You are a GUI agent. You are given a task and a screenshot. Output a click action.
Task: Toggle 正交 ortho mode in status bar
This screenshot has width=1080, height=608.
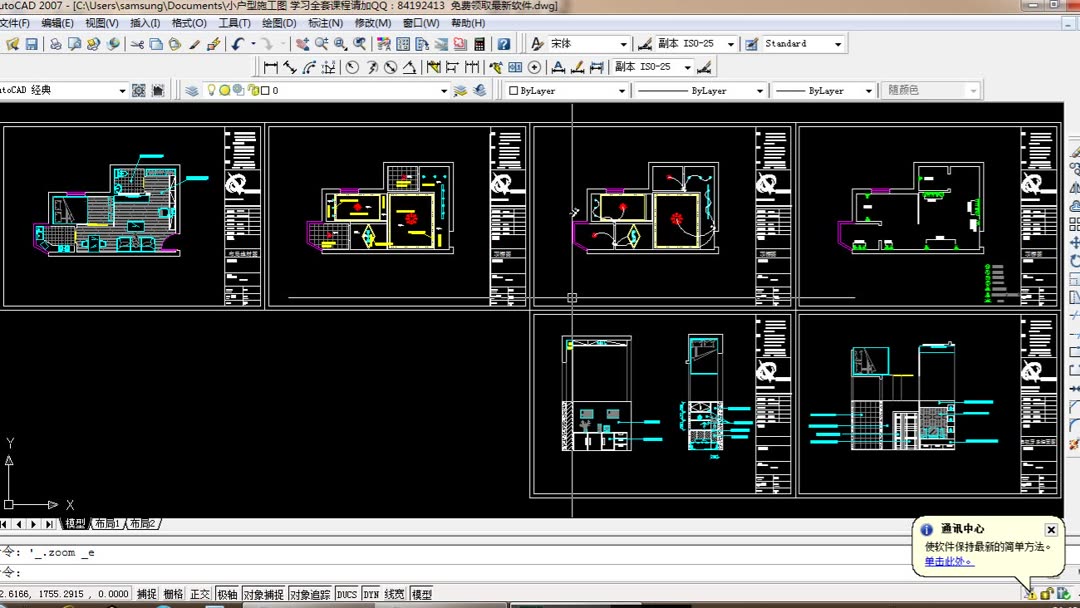200,594
